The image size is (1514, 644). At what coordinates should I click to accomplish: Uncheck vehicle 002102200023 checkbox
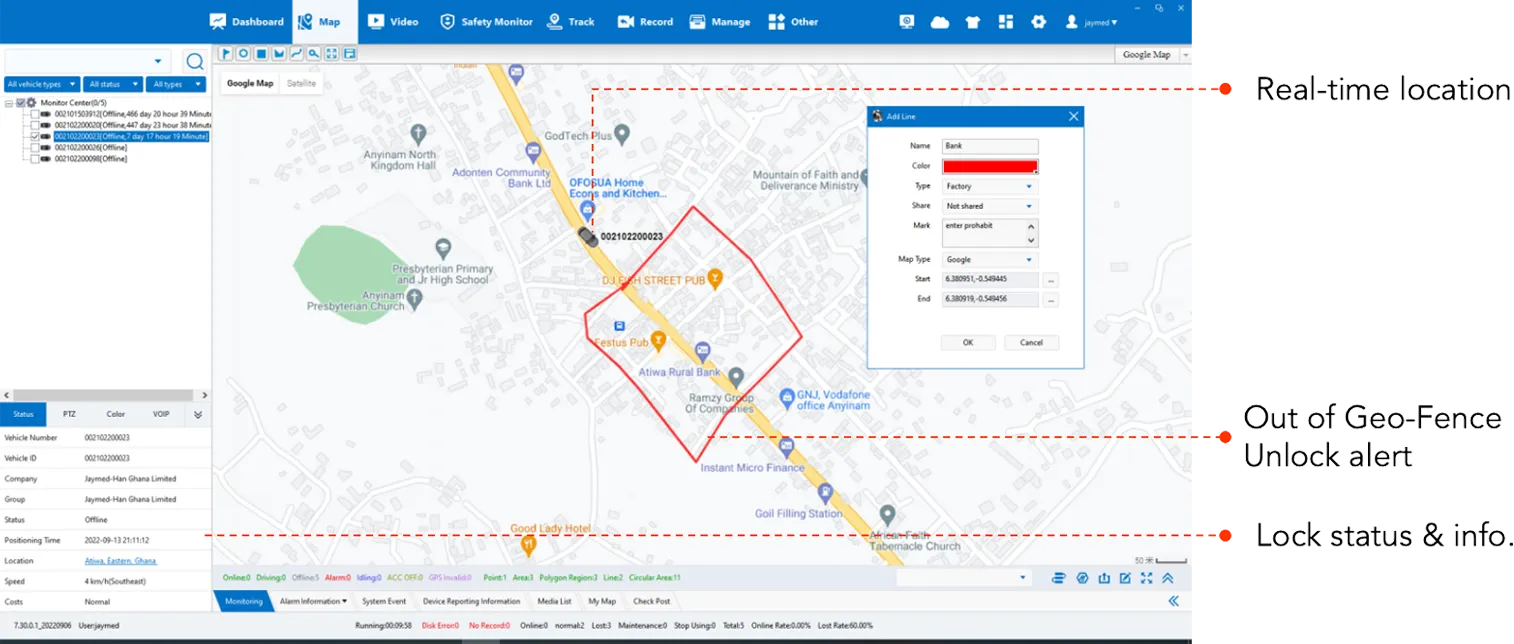[35, 136]
